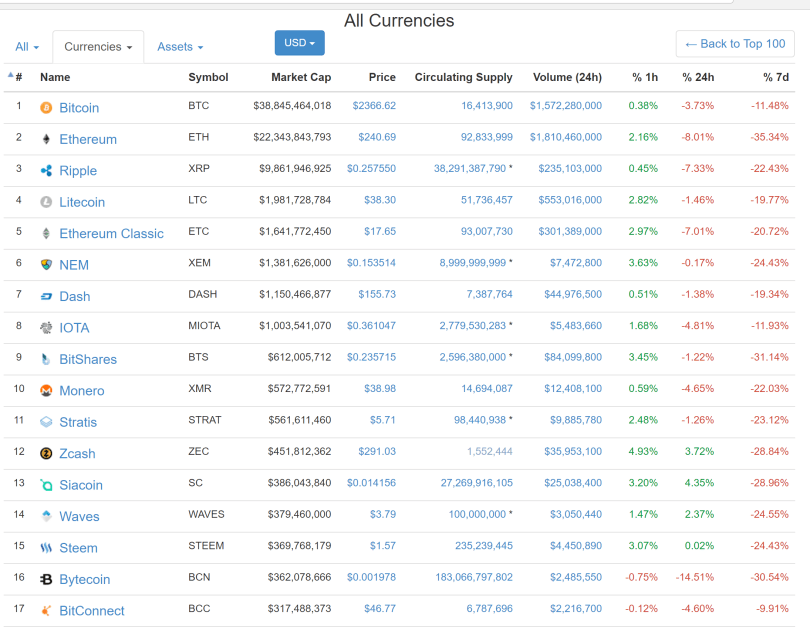Sort by Price column header
The width and height of the screenshot is (810, 635).
pyautogui.click(x=382, y=78)
